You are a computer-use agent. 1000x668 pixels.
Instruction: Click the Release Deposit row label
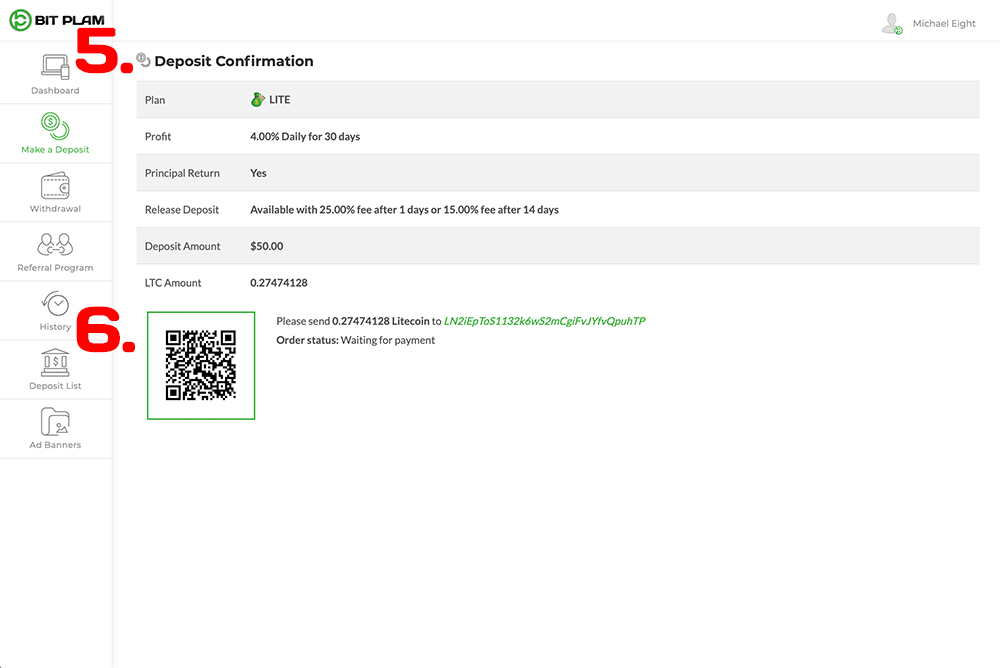[182, 210]
